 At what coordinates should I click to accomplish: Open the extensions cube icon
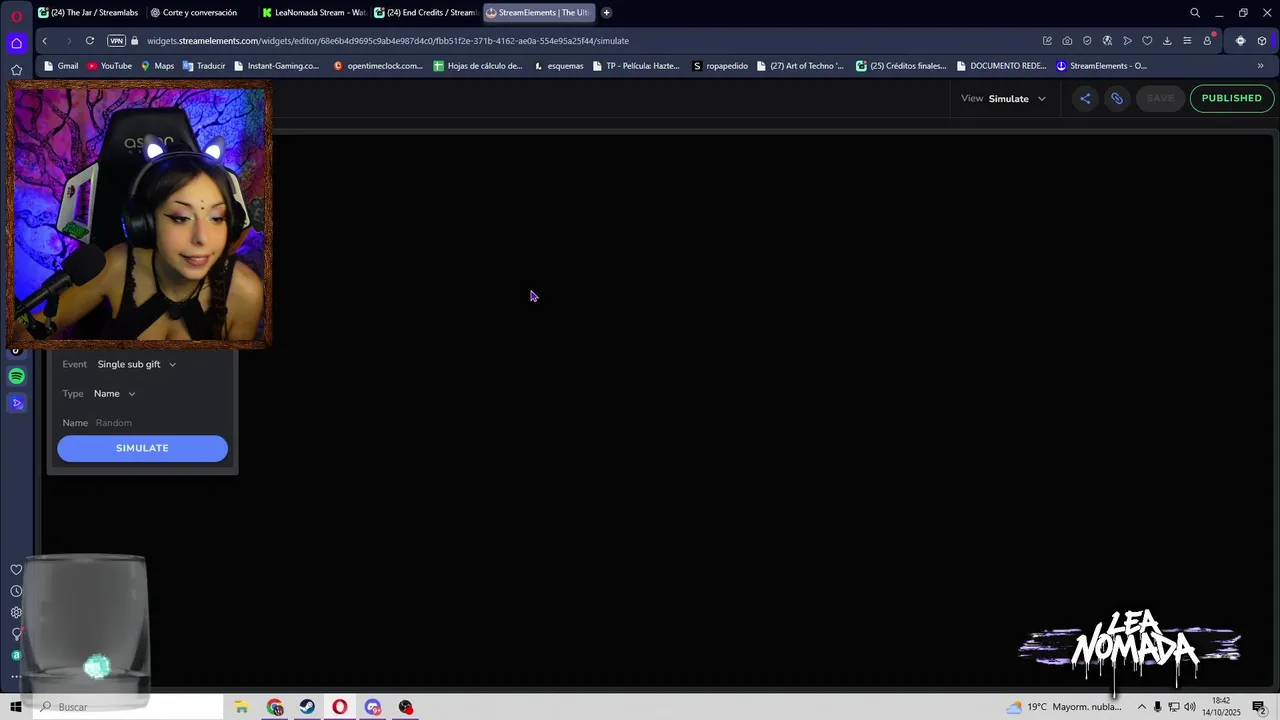coord(1262,41)
